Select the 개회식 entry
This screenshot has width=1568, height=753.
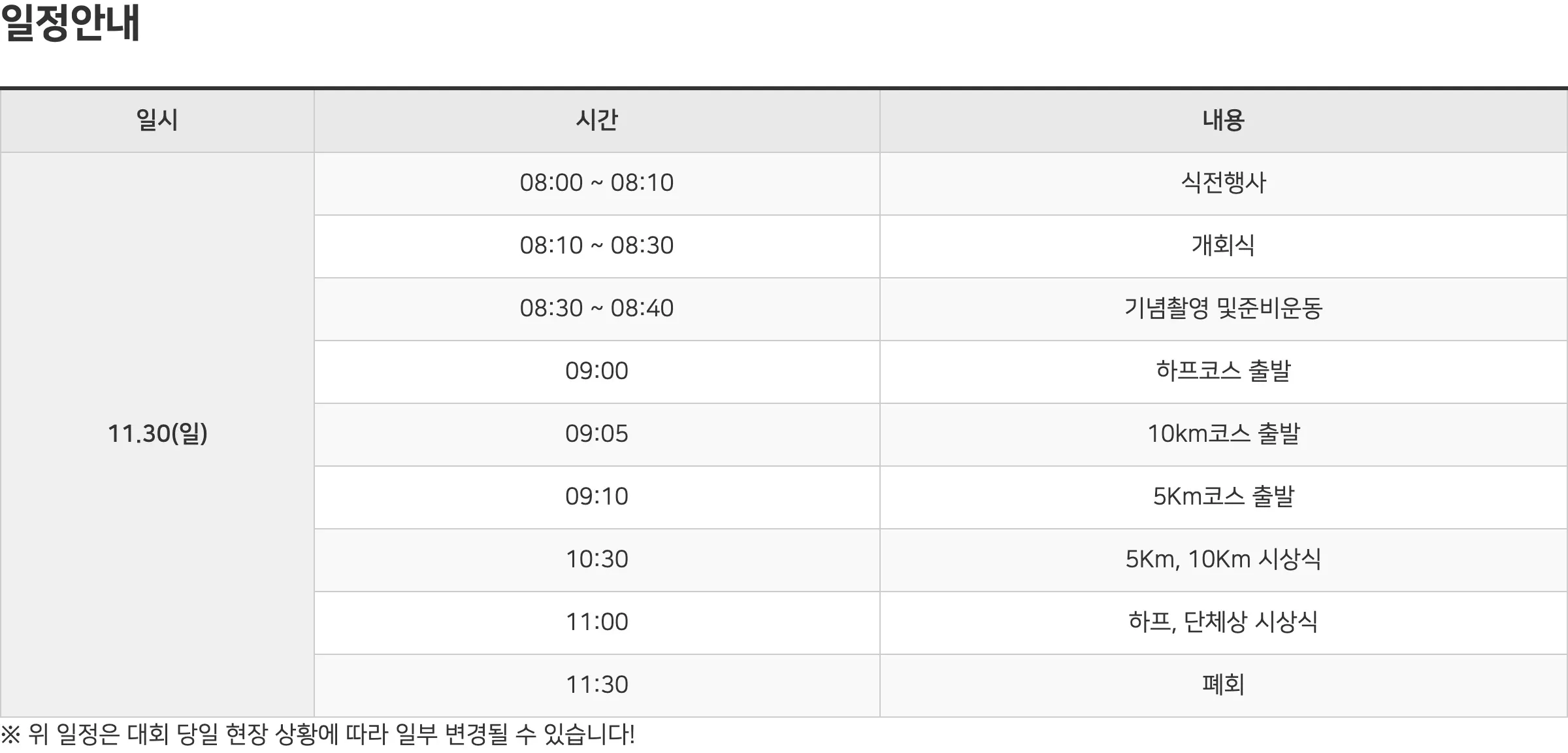(1223, 246)
